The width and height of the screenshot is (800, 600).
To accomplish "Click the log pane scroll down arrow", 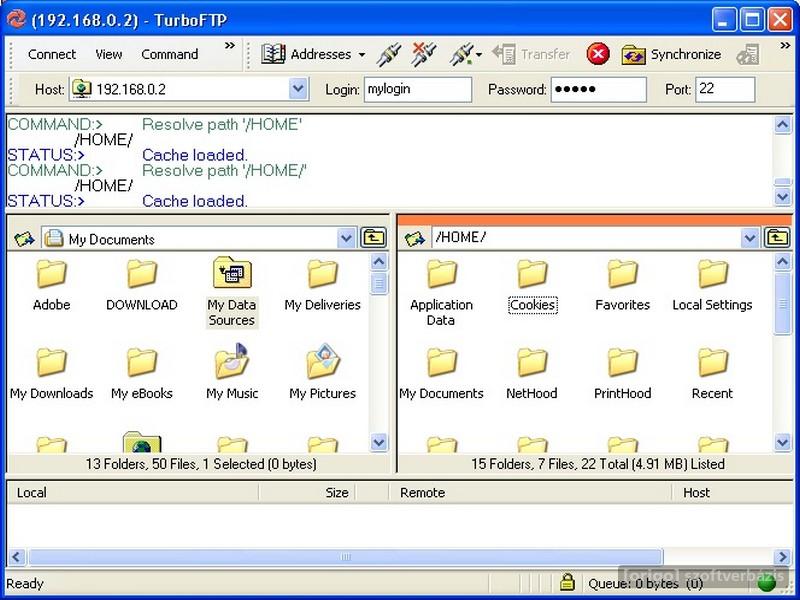I will coord(783,196).
